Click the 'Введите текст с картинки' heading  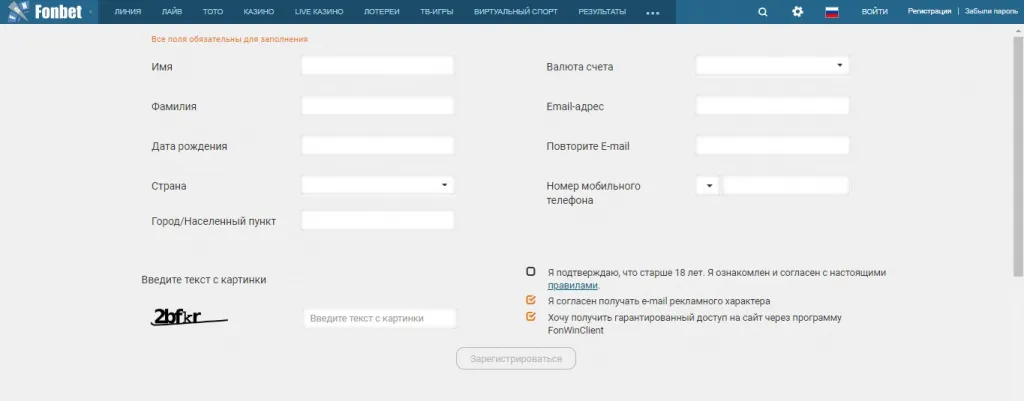pyautogui.click(x=204, y=280)
